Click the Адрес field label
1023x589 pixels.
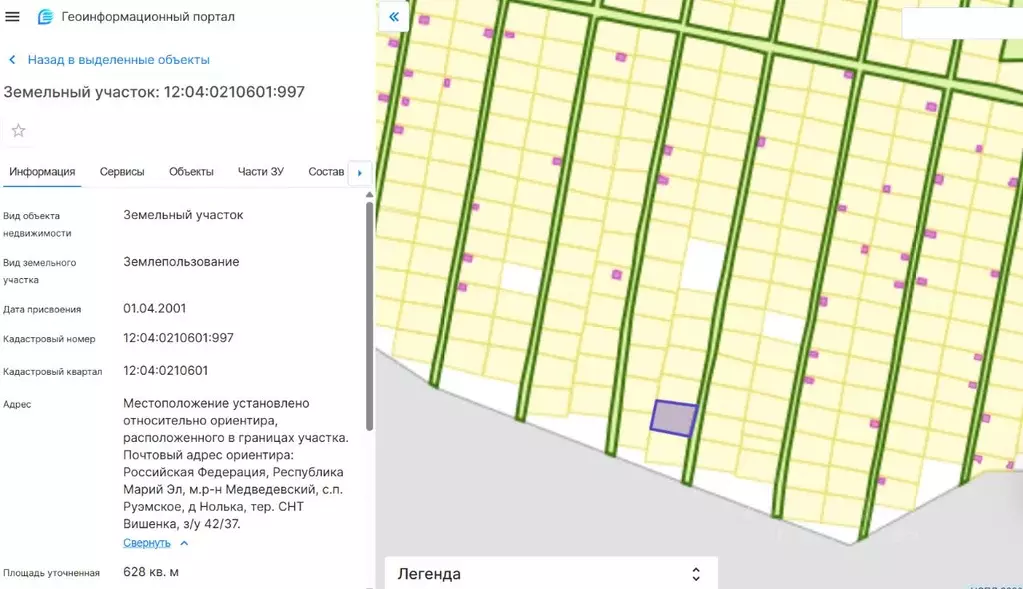[17, 404]
